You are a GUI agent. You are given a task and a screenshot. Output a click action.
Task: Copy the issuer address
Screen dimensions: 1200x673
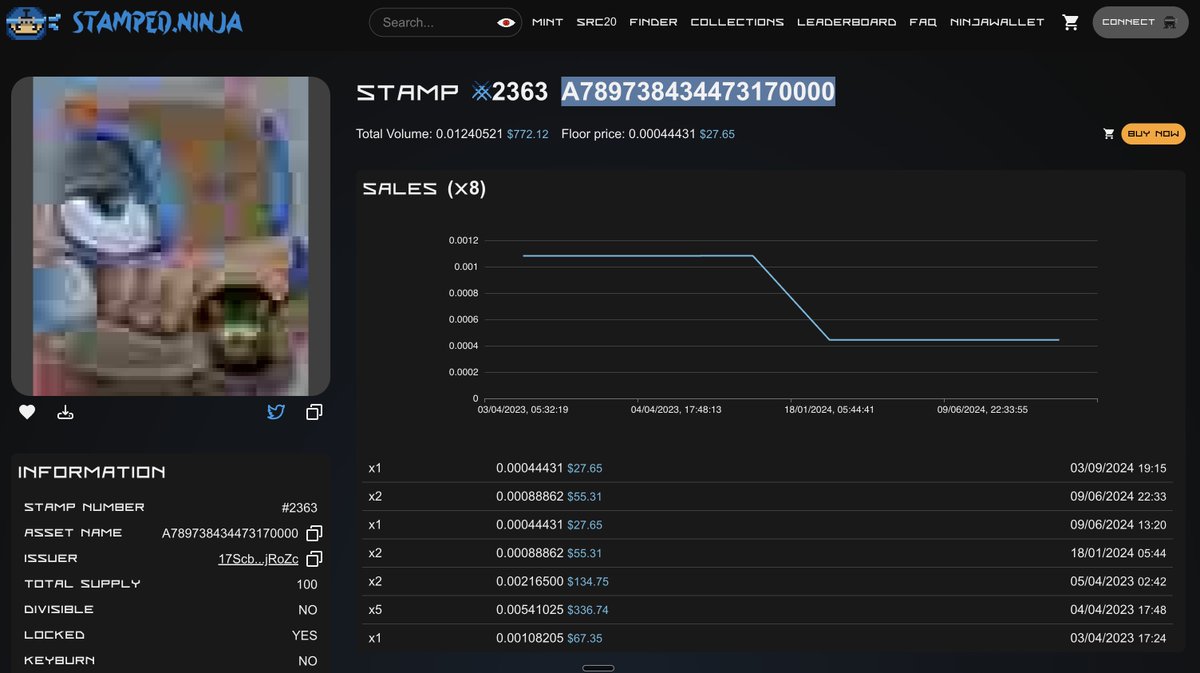313,558
